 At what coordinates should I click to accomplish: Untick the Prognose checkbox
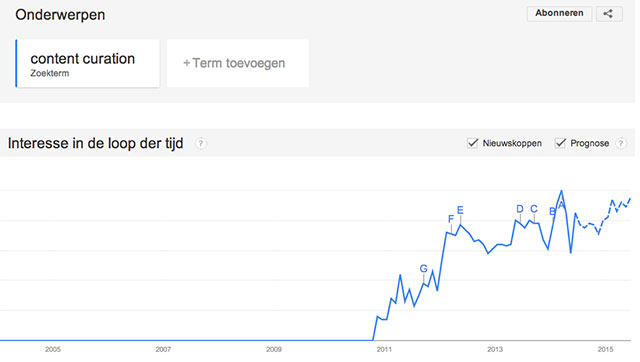point(560,143)
